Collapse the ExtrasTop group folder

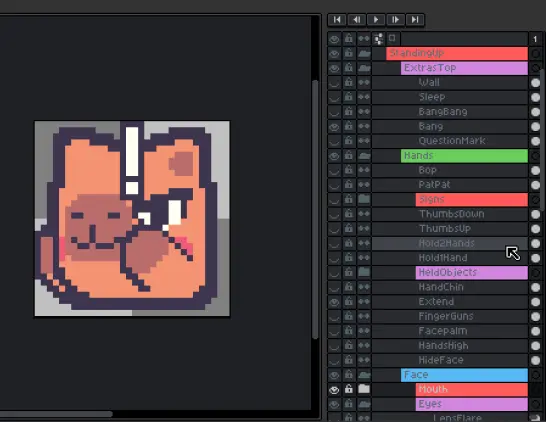364,68
